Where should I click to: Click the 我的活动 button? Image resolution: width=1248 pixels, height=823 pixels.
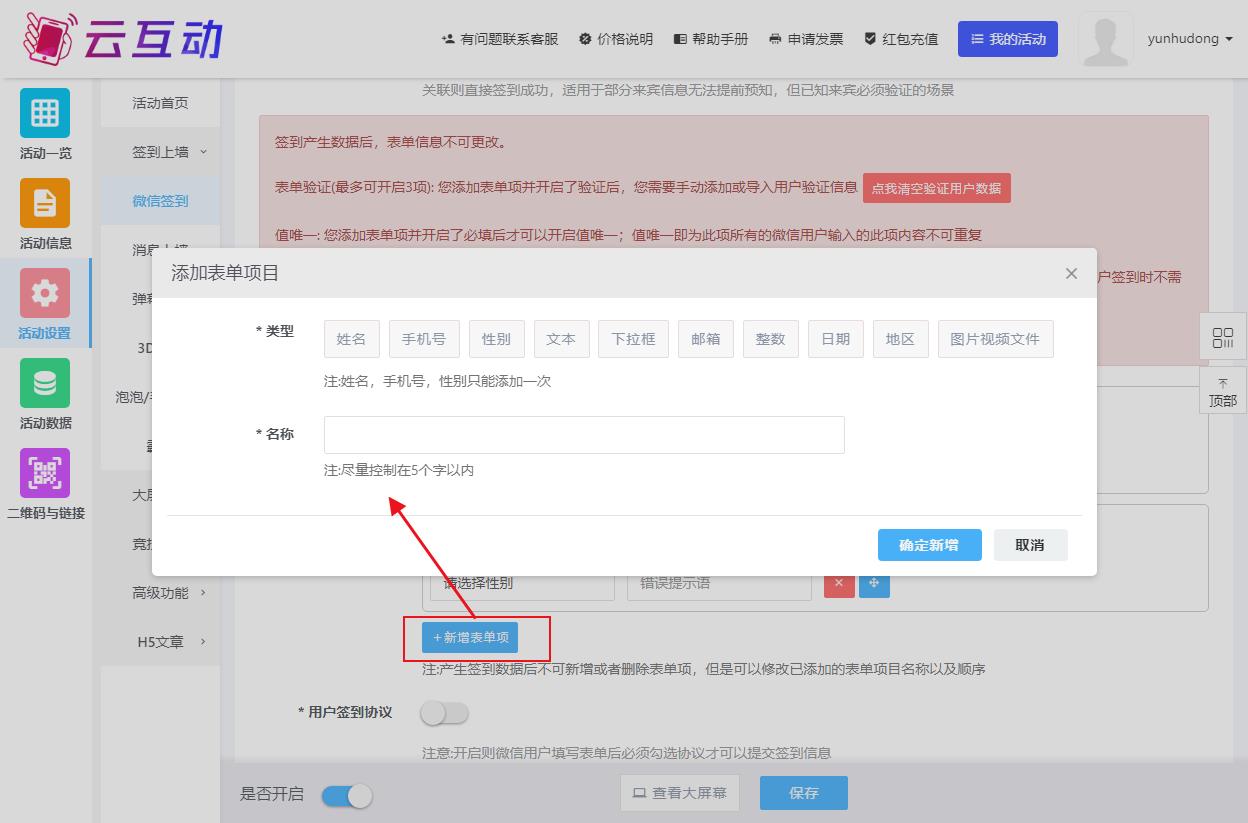pos(1008,39)
